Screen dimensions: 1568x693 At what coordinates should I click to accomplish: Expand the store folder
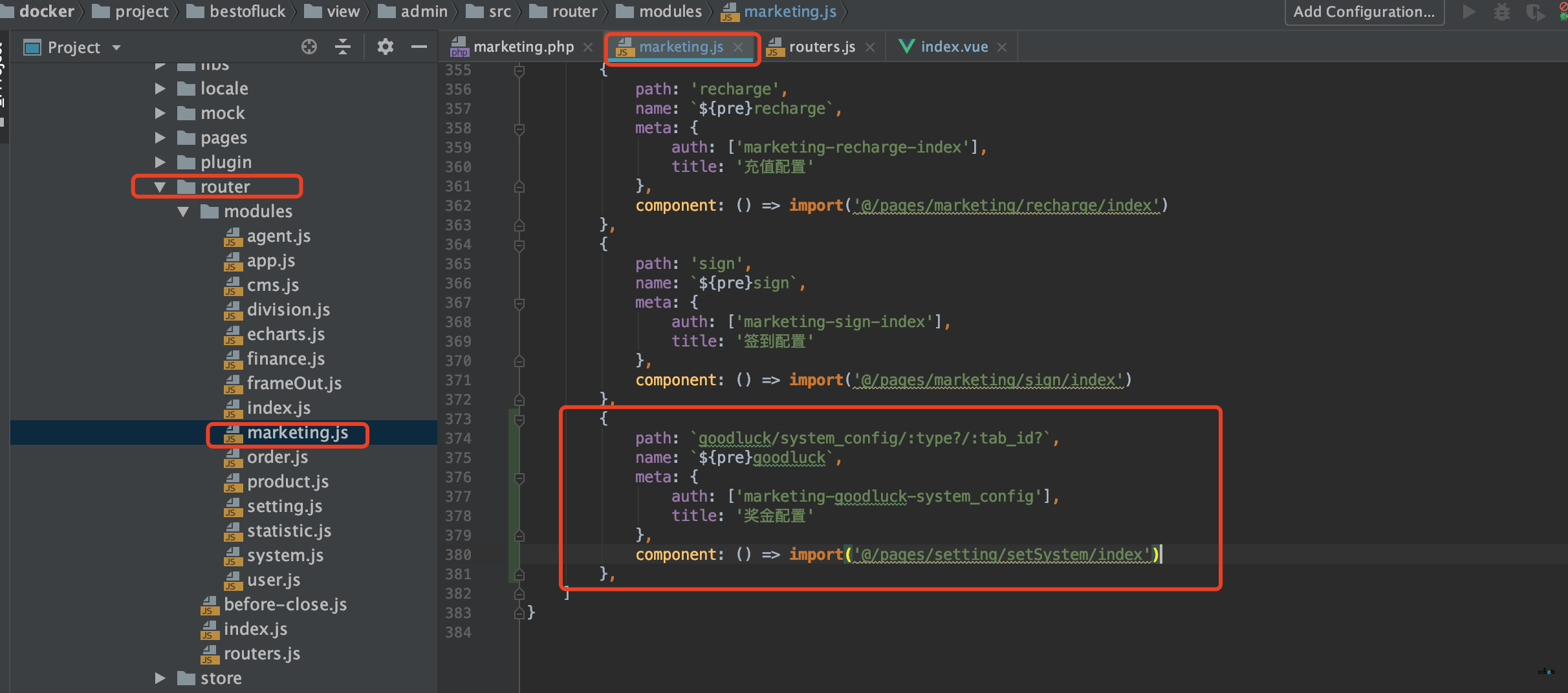pos(160,678)
